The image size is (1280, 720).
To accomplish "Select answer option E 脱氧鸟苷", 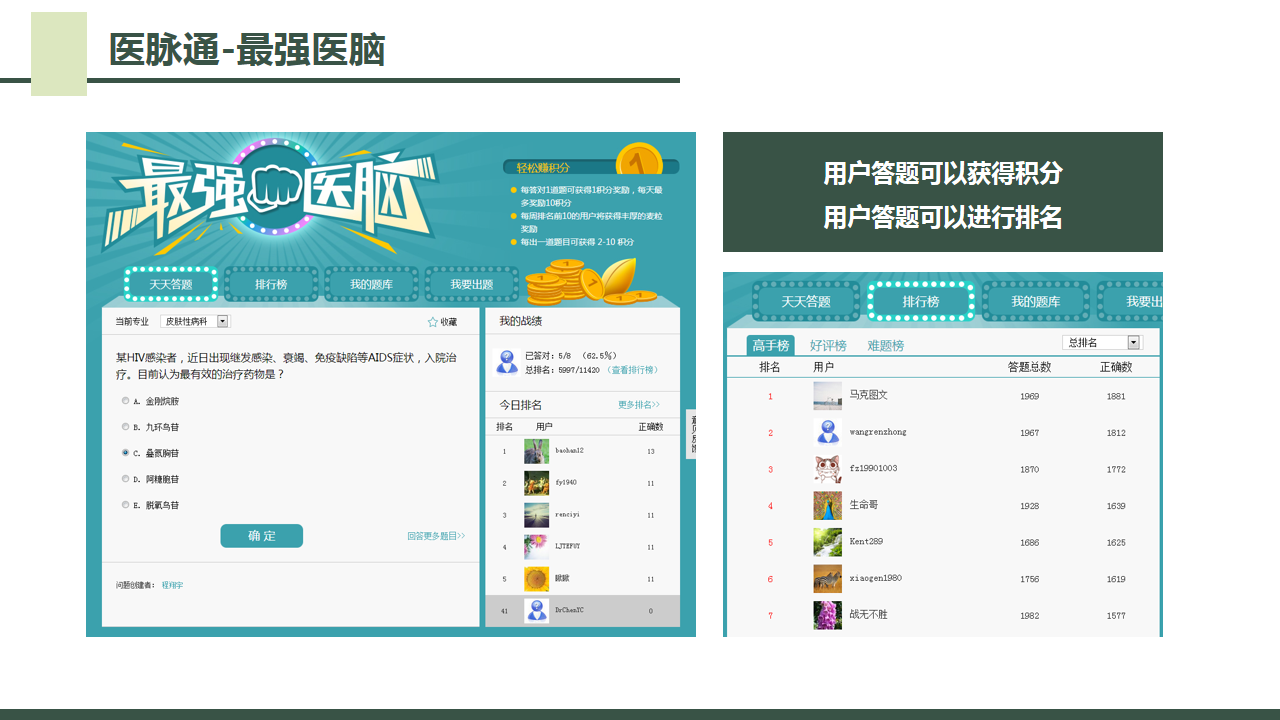I will [x=126, y=505].
